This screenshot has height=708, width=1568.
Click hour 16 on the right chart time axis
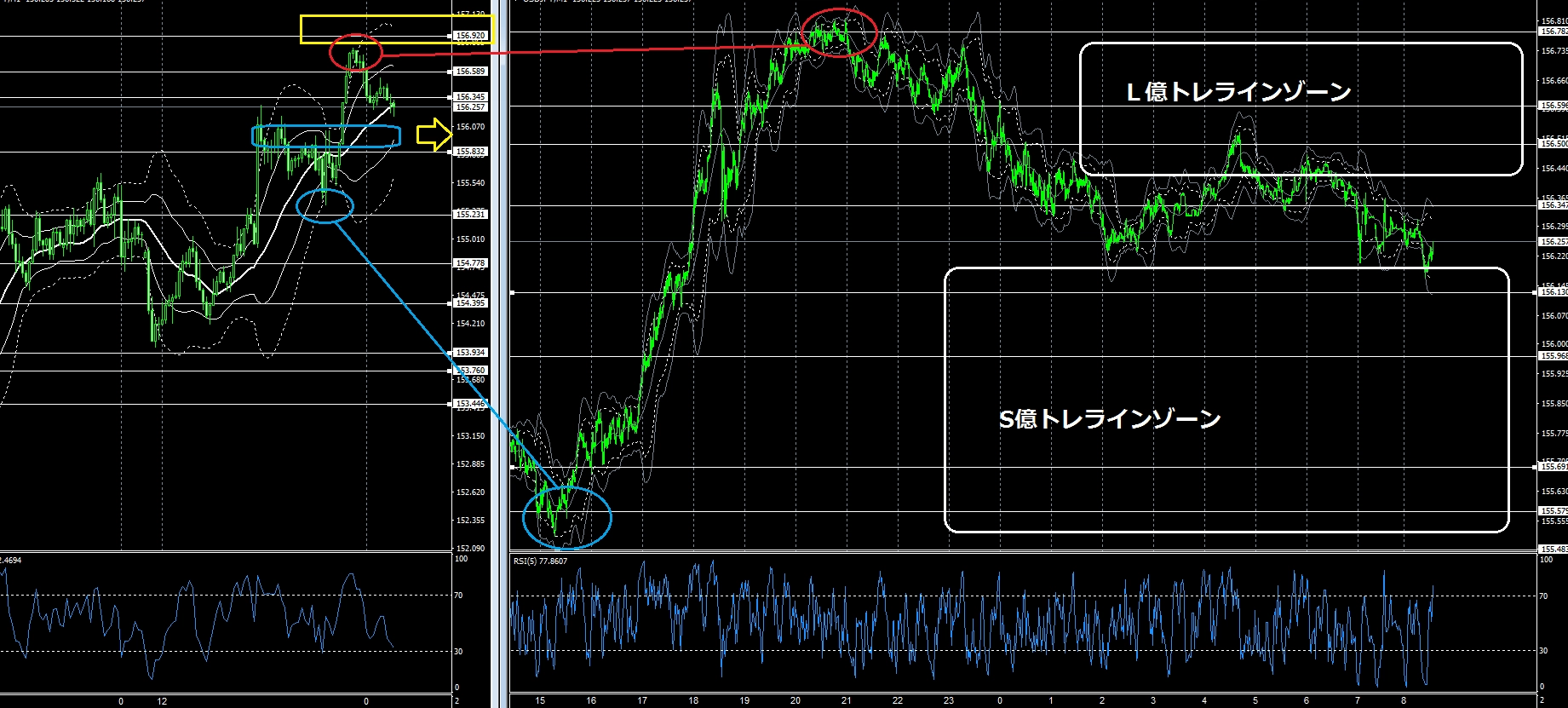pyautogui.click(x=591, y=701)
